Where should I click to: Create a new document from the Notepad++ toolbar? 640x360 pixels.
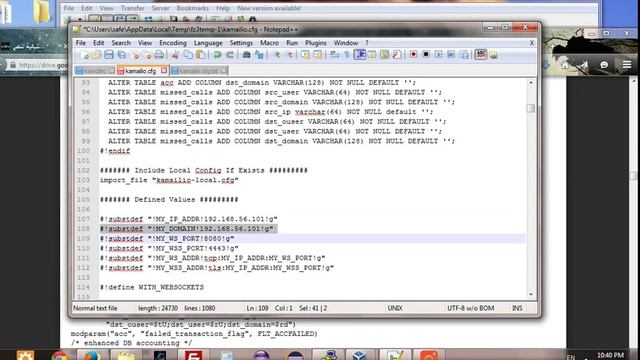click(x=85, y=55)
